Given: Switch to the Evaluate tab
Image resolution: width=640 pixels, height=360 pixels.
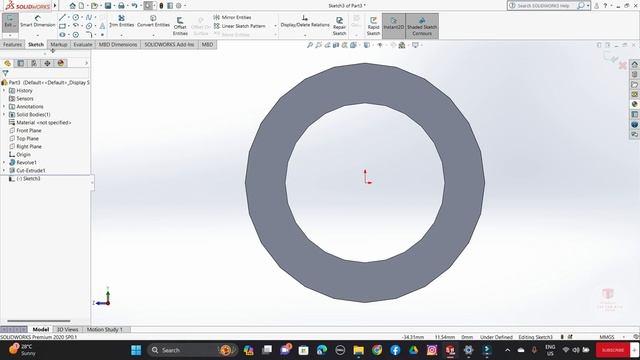Looking at the screenshot, I should click(82, 44).
